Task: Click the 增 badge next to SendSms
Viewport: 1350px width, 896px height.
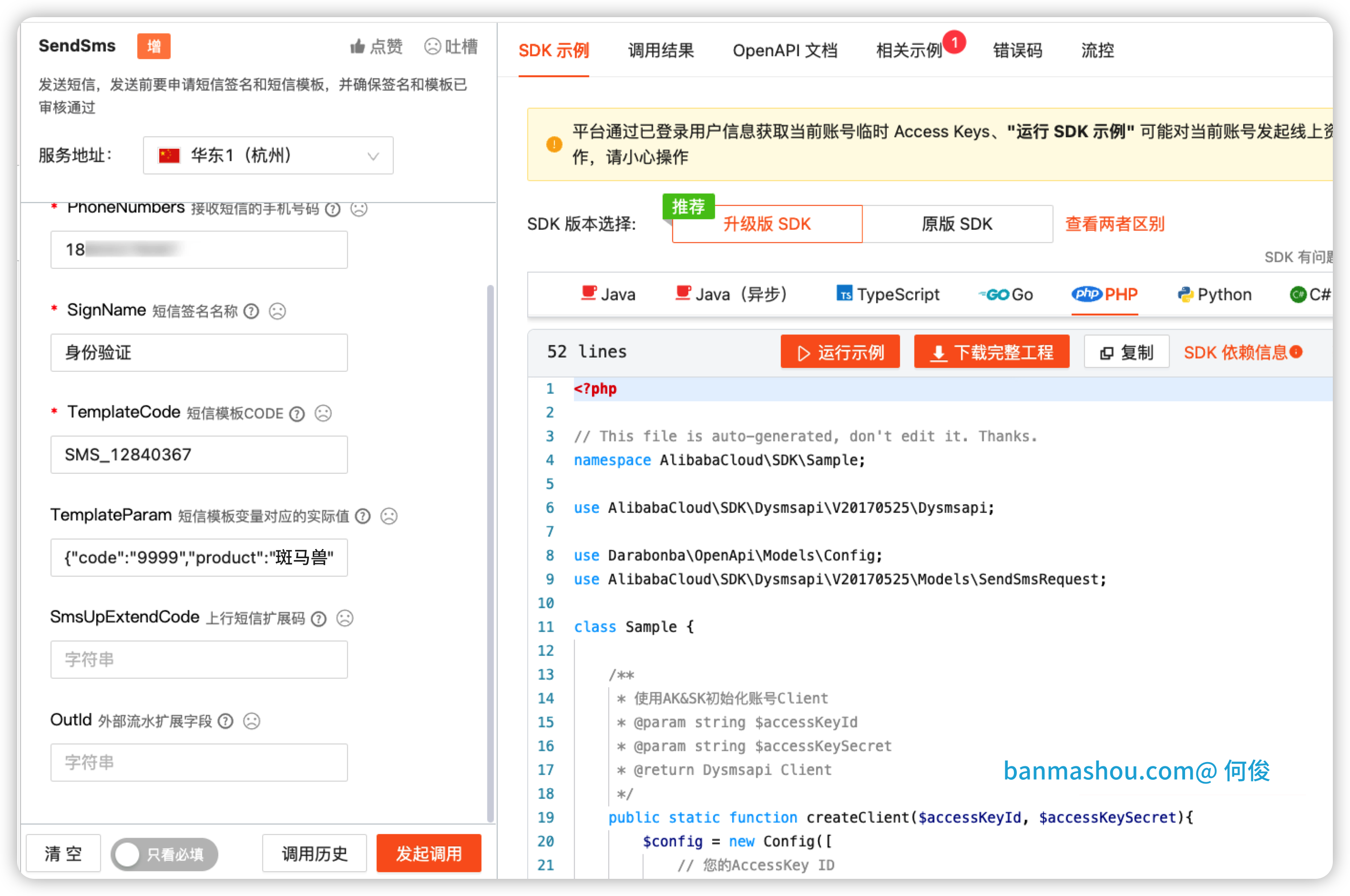Action: (153, 46)
